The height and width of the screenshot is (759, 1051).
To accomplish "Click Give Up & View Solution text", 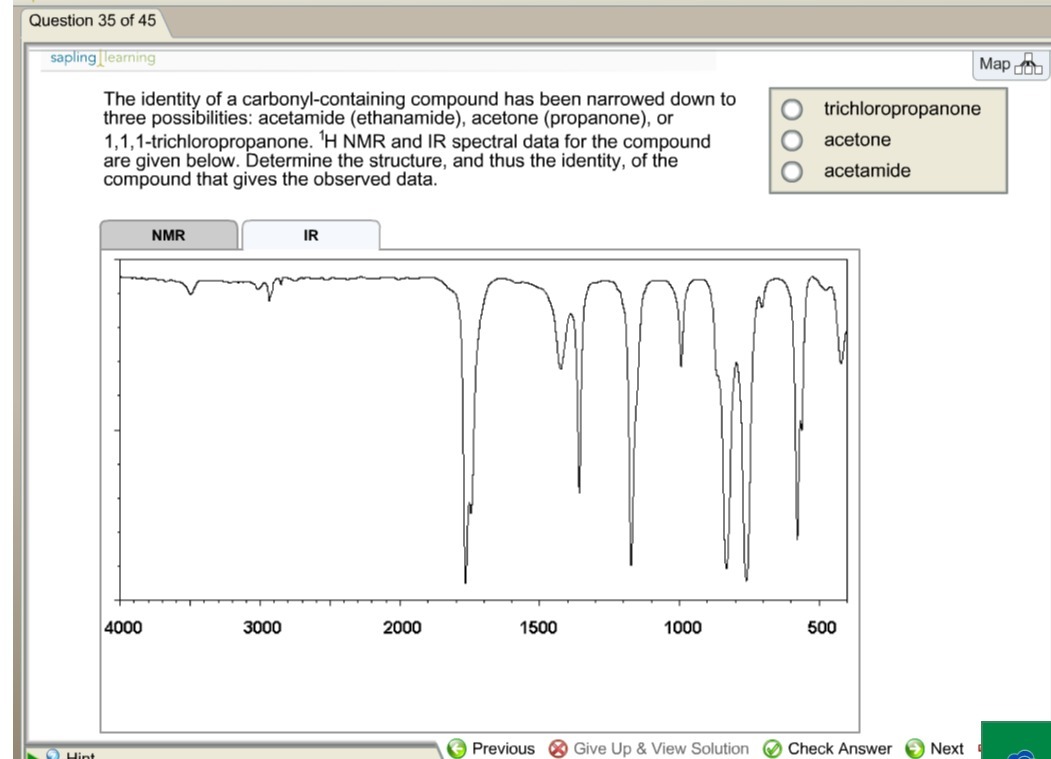I will 661,748.
